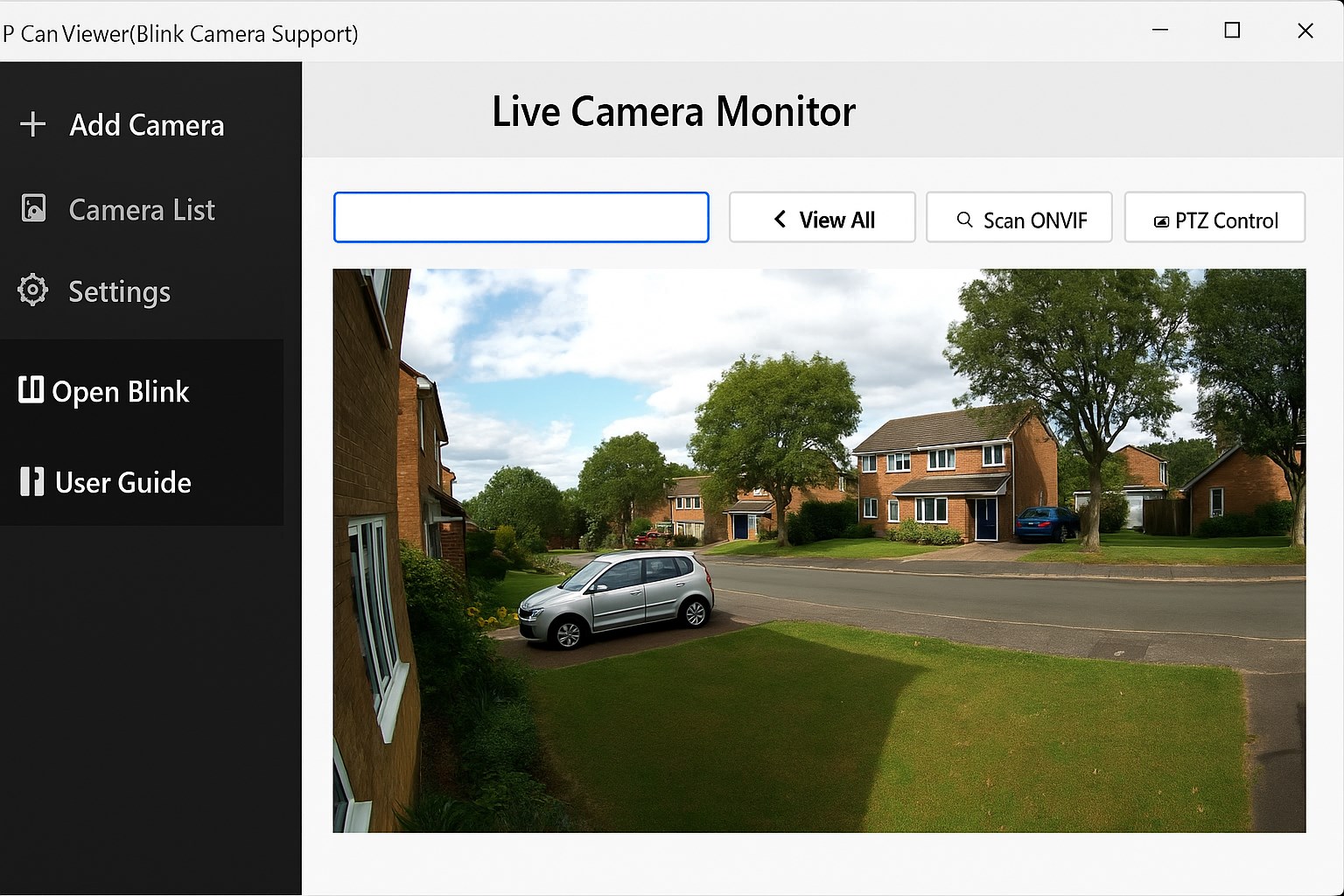This screenshot has width=1344, height=896.
Task: Select the Camera List icon
Action: (33, 208)
